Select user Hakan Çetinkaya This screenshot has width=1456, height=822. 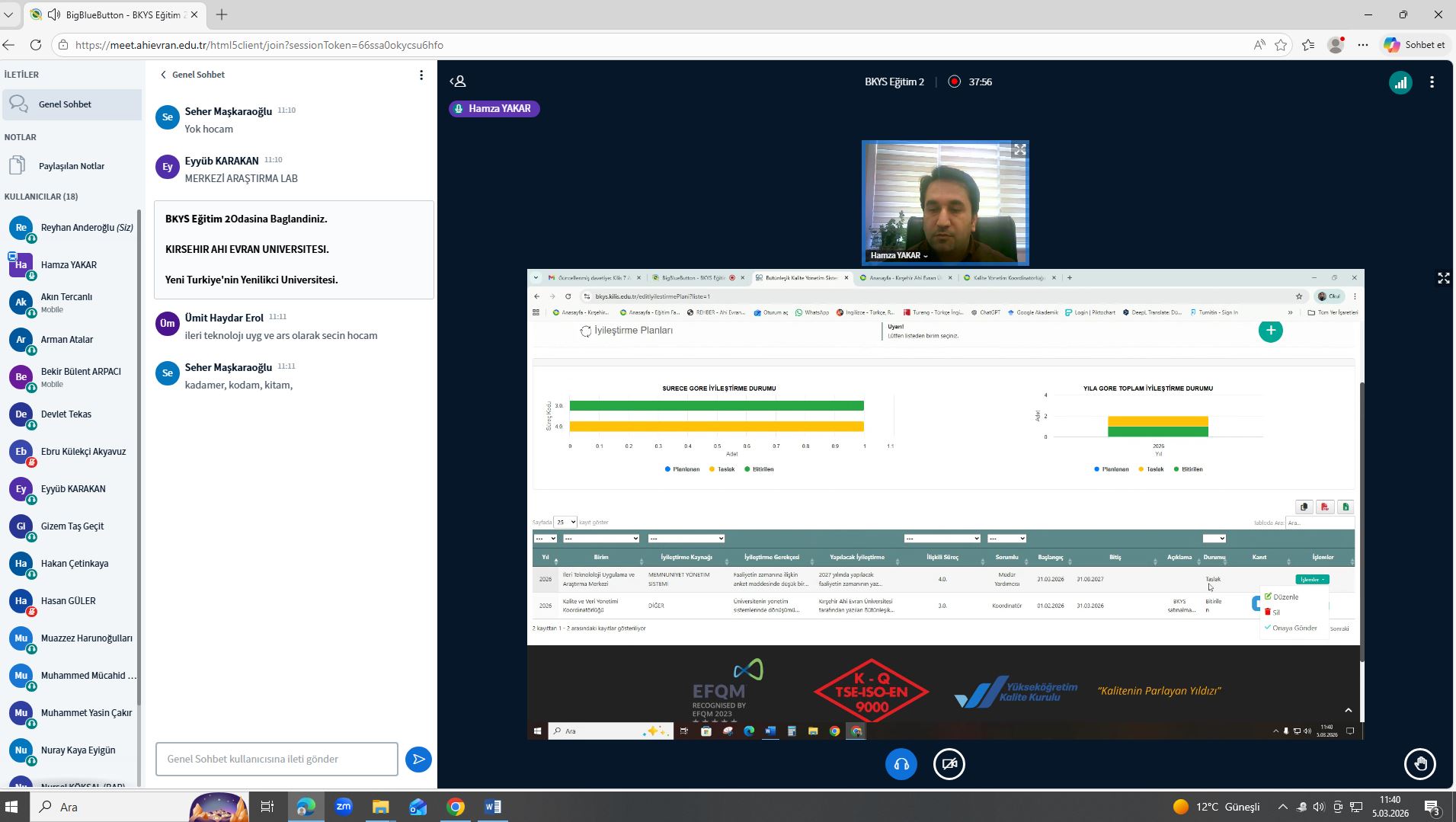click(72, 564)
